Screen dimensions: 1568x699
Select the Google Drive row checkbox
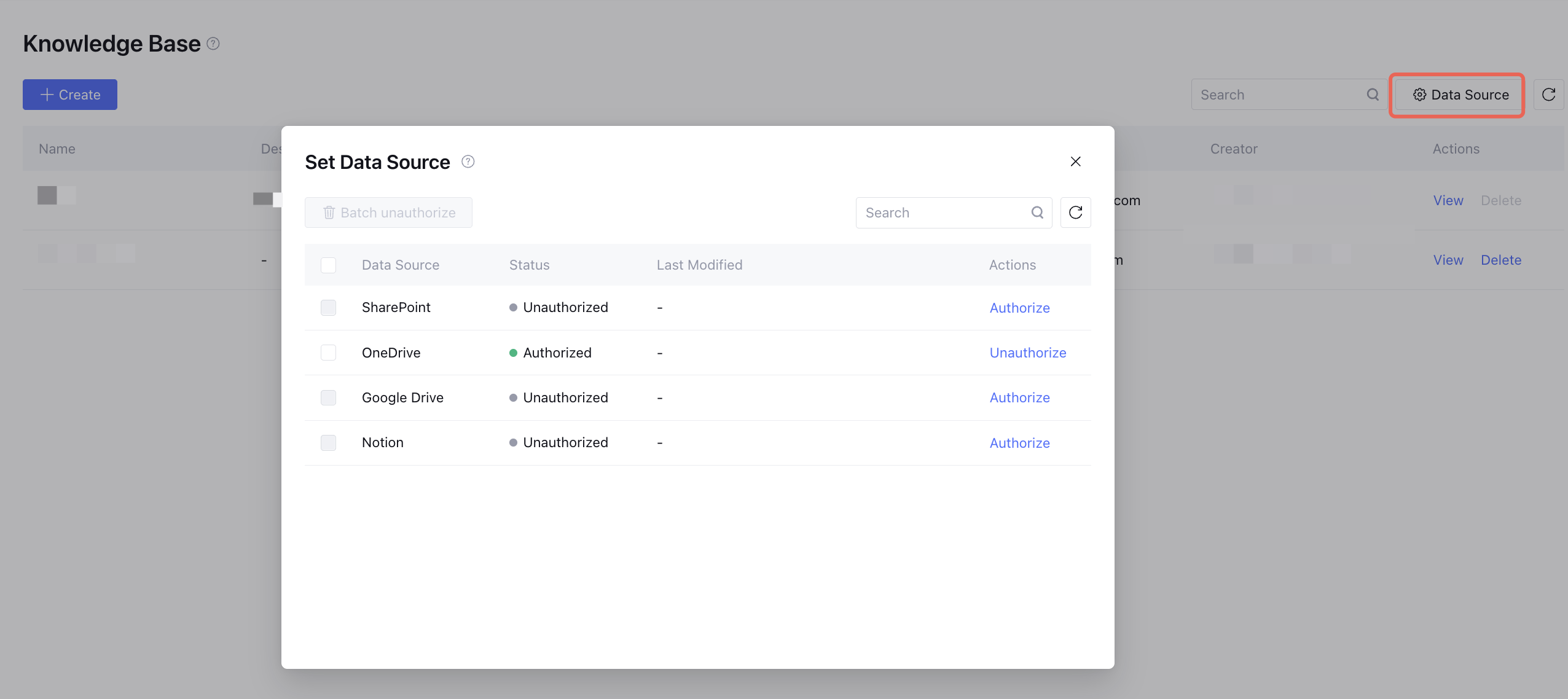328,398
